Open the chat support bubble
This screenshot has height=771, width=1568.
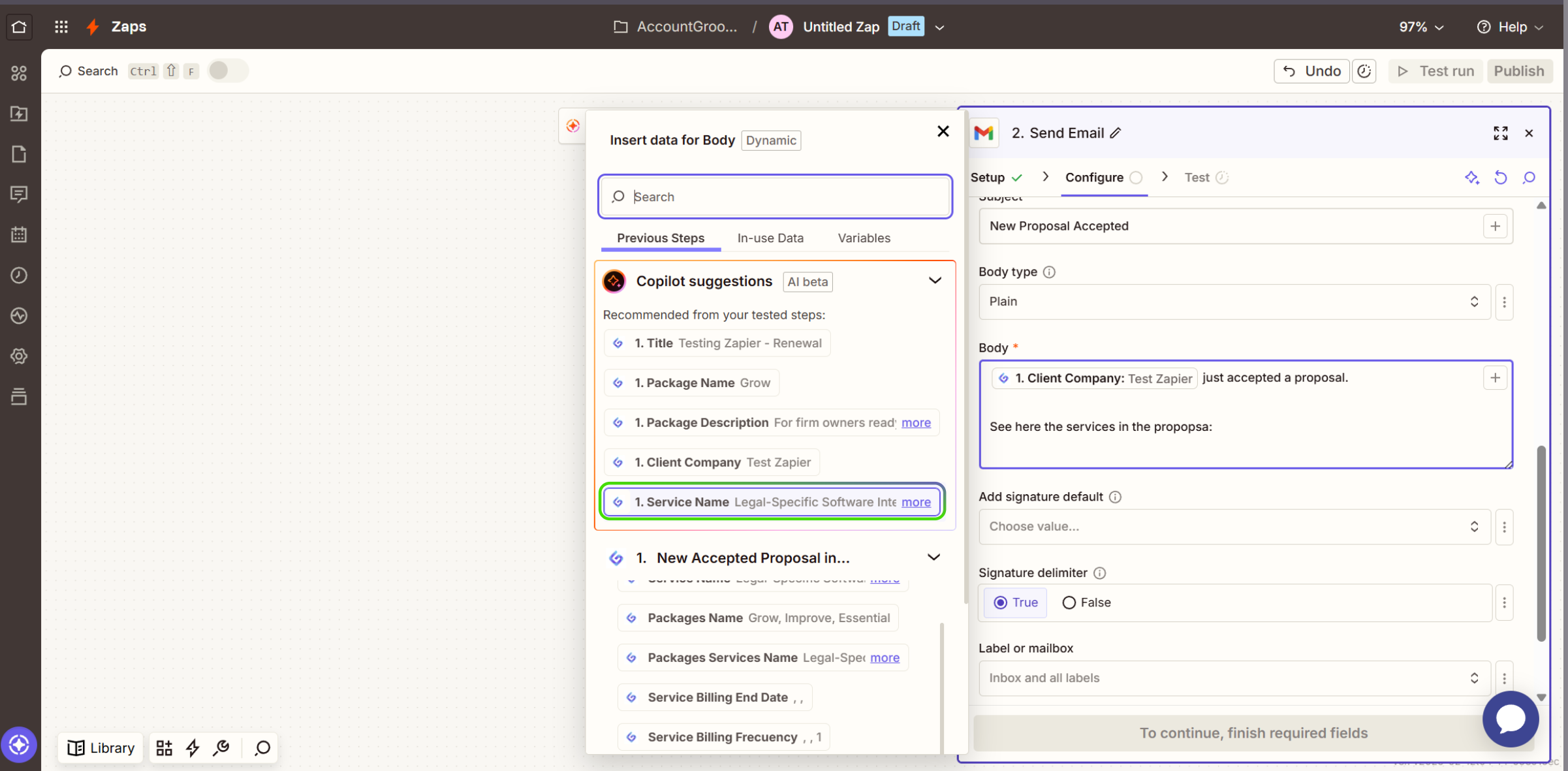pyautogui.click(x=1510, y=719)
